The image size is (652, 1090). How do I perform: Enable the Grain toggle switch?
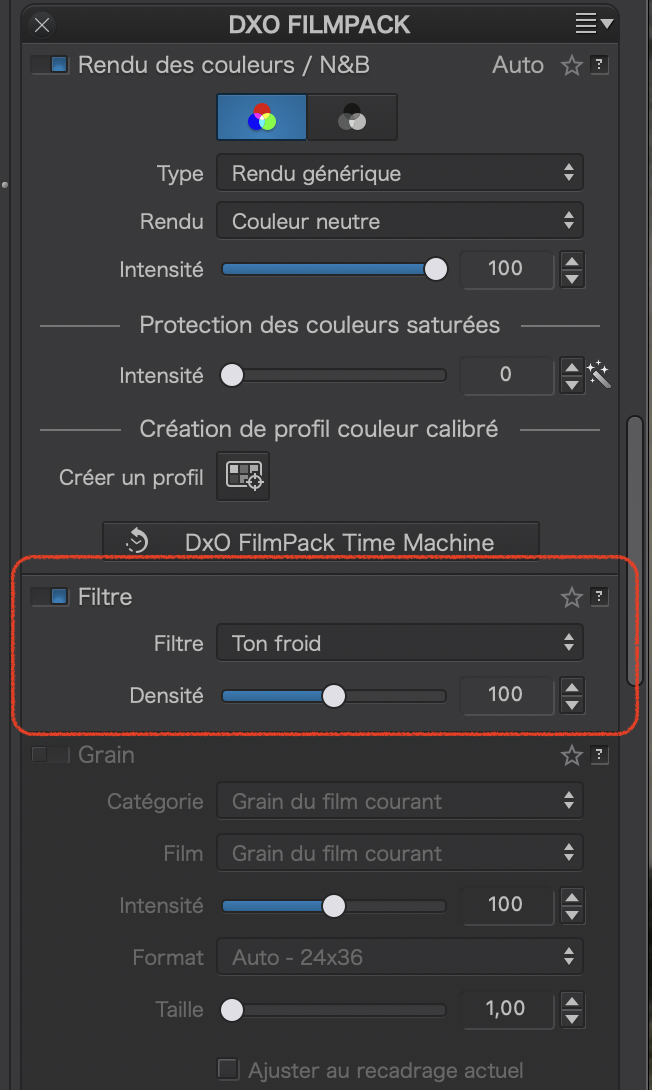pyautogui.click(x=50, y=754)
